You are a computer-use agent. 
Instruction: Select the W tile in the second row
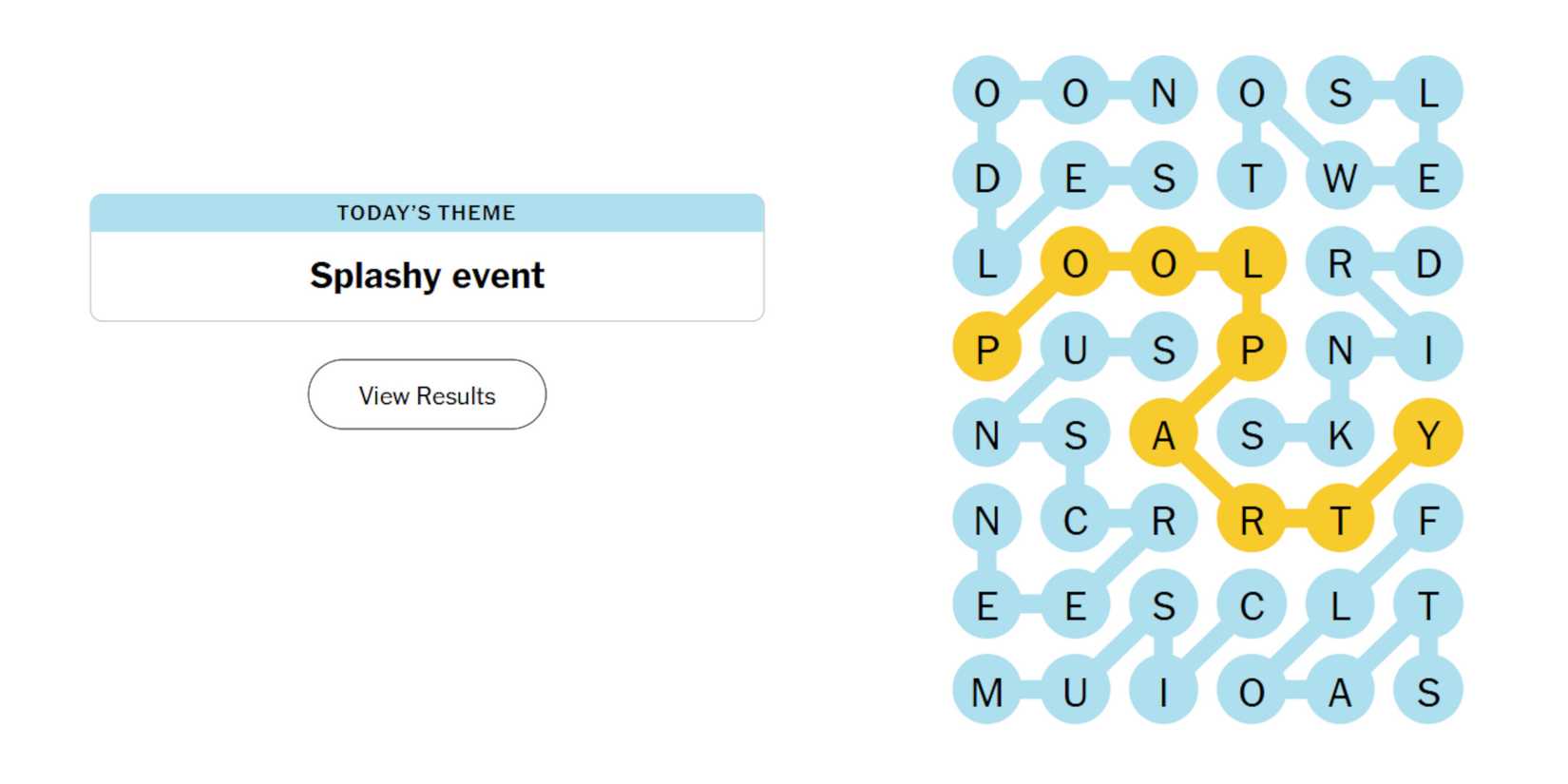pyautogui.click(x=1341, y=176)
